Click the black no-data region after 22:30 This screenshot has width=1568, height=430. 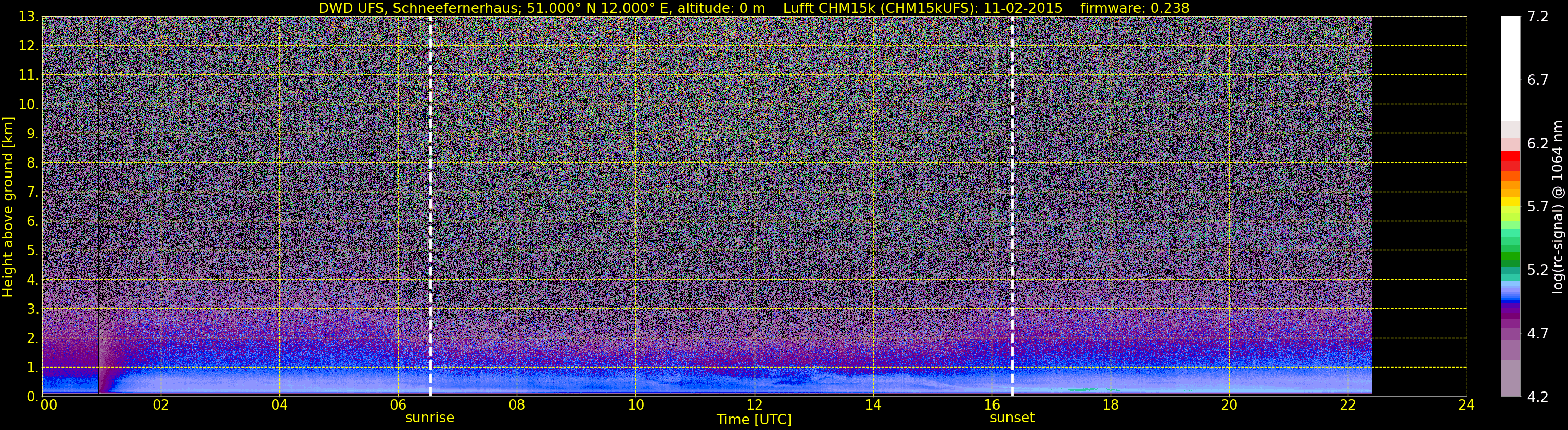[x=1419, y=207]
